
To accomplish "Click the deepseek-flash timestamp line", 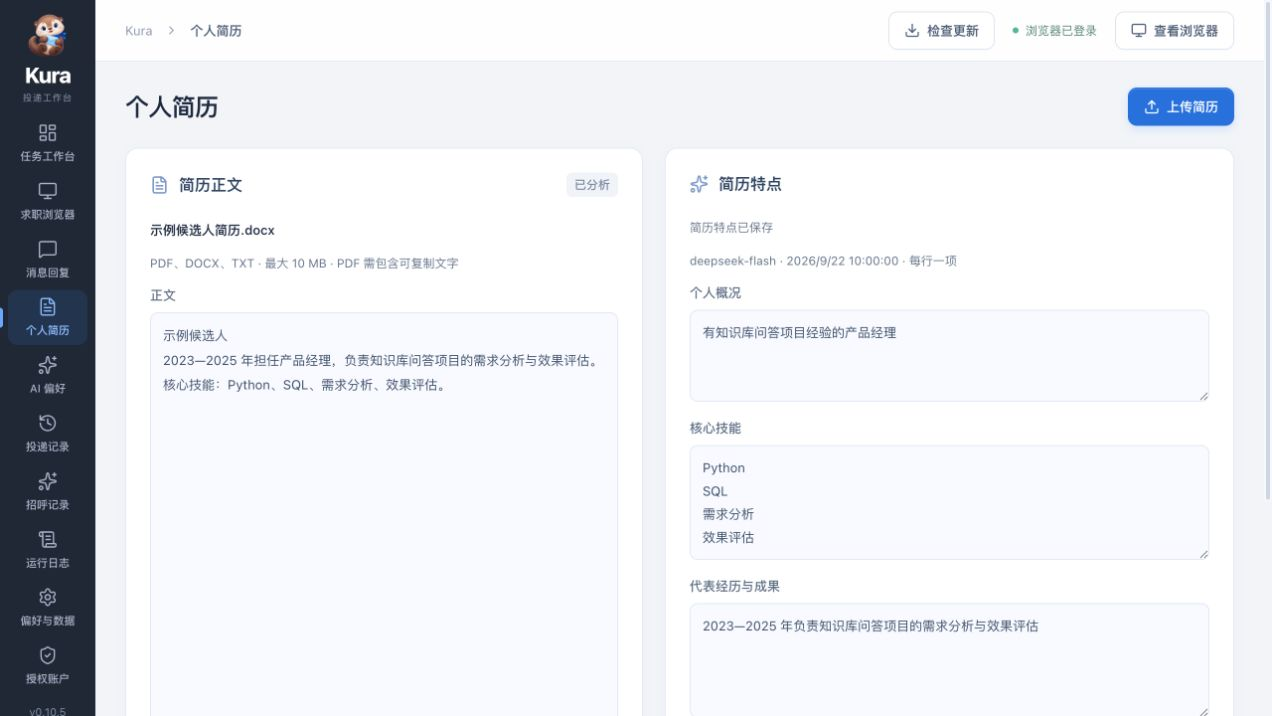I will [x=823, y=261].
